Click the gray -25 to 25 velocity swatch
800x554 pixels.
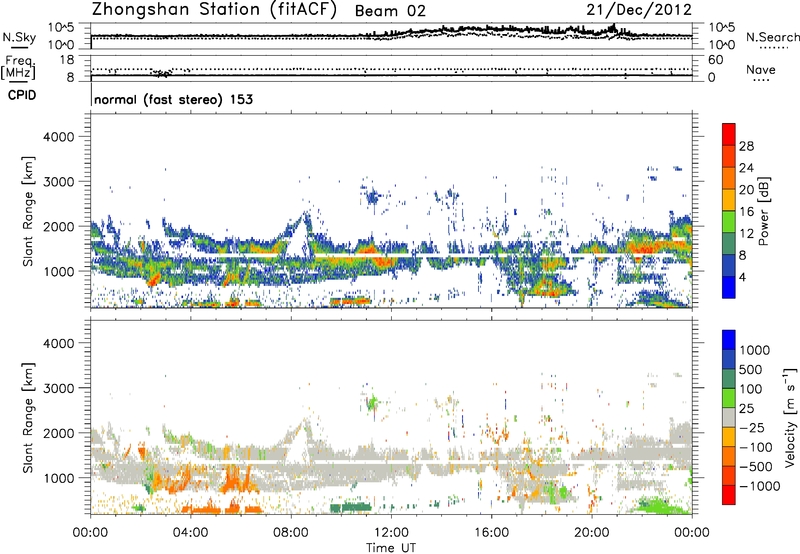(x=729, y=417)
